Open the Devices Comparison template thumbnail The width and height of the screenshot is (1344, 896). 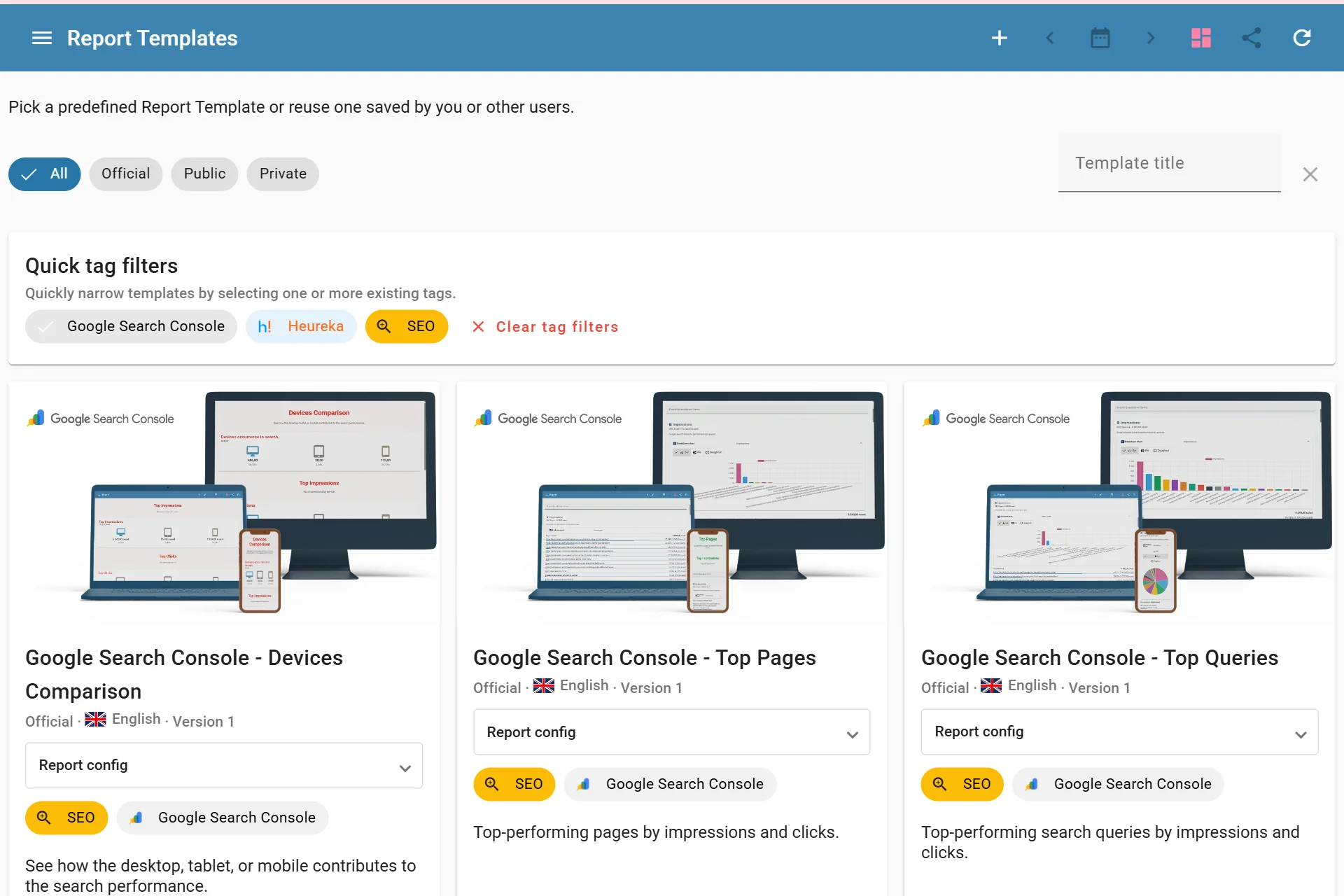pyautogui.click(x=224, y=503)
